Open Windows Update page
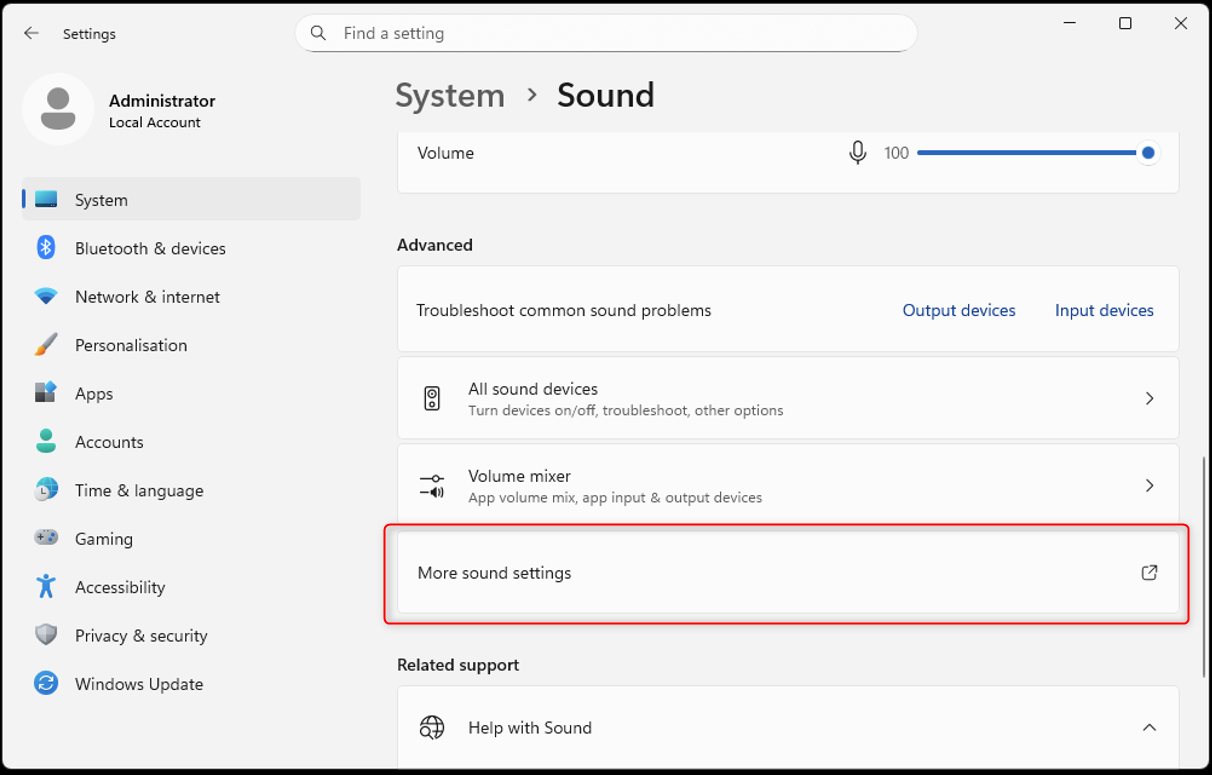Screen dimensions: 1212x775 (x=192, y=684)
